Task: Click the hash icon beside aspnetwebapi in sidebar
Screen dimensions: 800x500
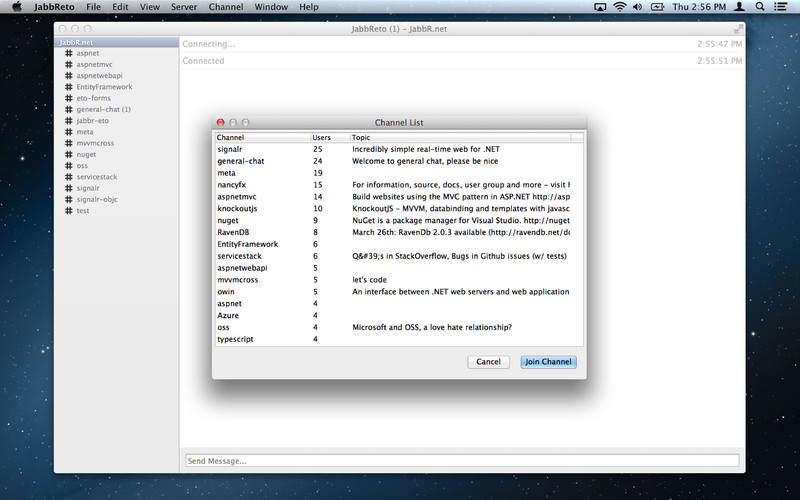Action: coord(68,76)
